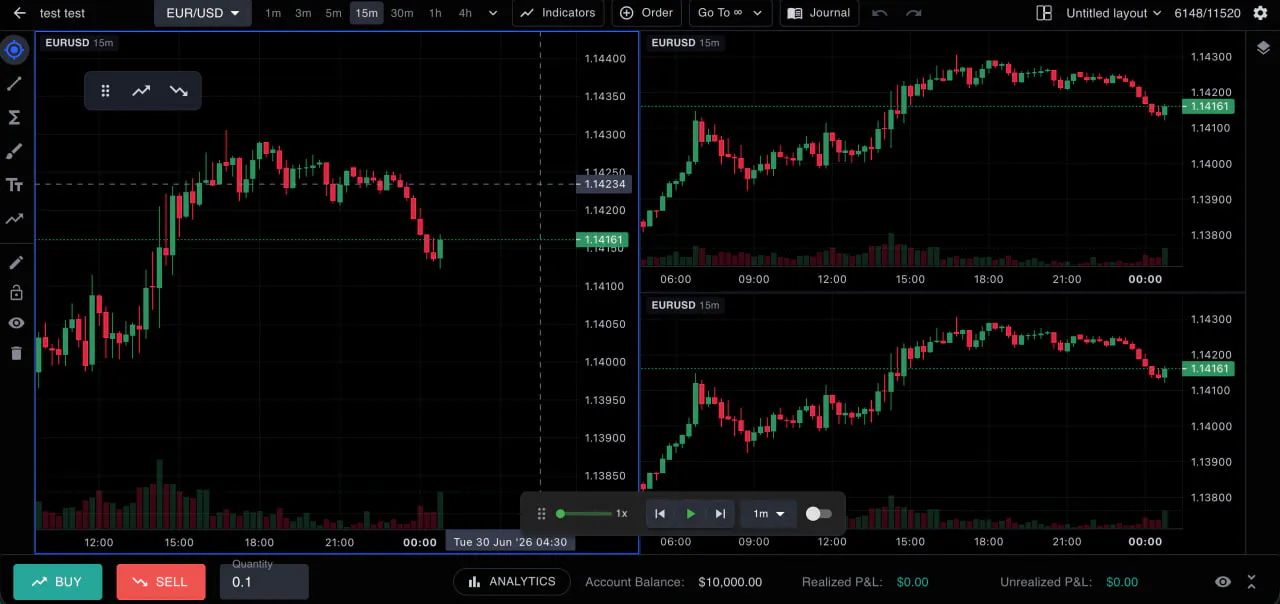Open the Indicators menu

558,13
